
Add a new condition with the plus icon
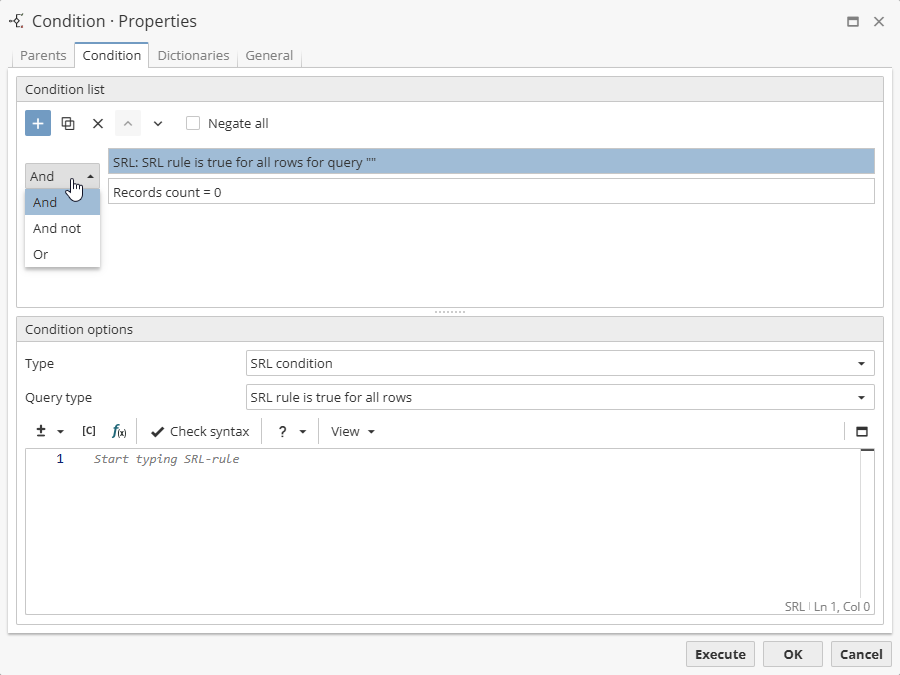coord(38,123)
